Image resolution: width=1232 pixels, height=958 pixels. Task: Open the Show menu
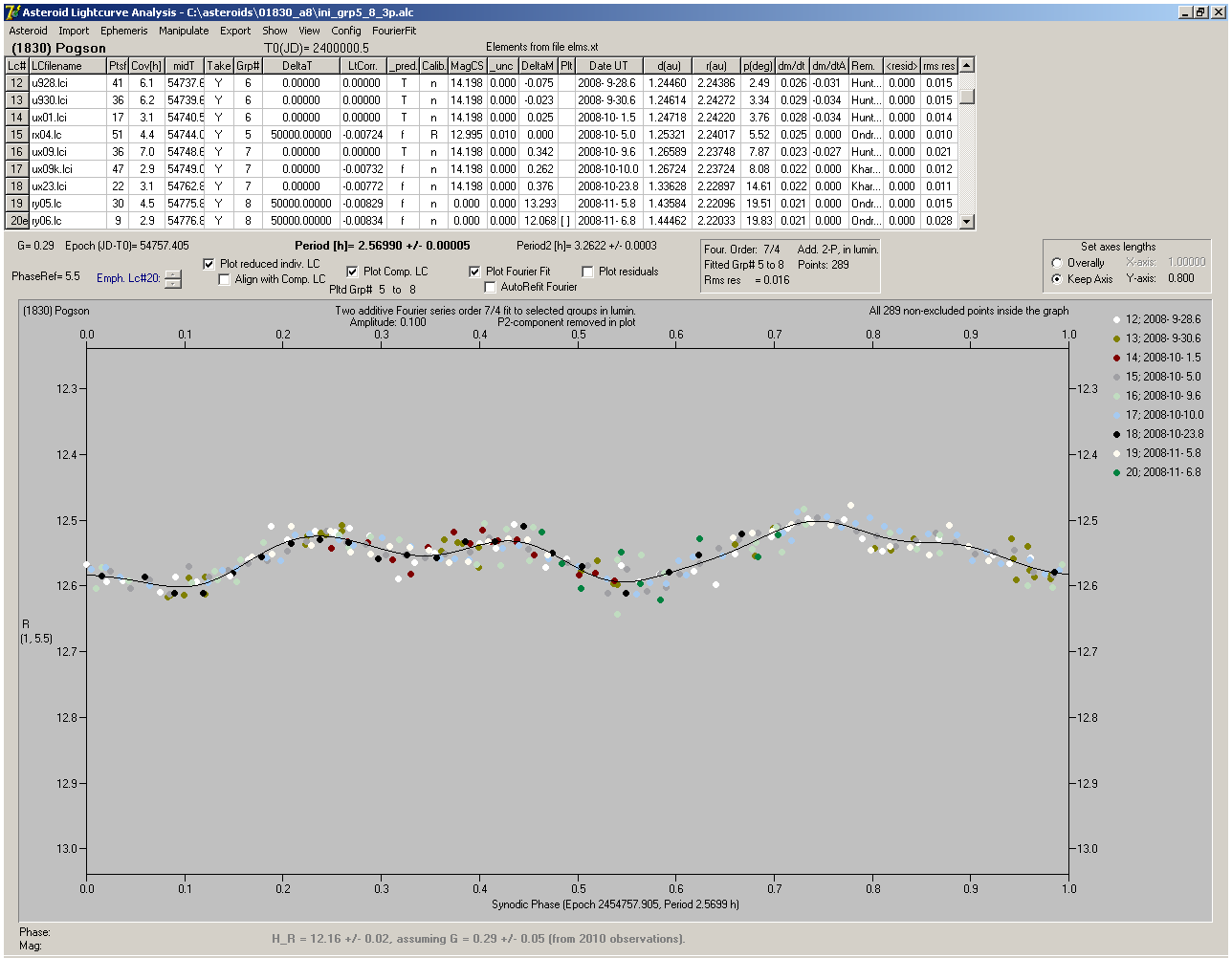(275, 31)
